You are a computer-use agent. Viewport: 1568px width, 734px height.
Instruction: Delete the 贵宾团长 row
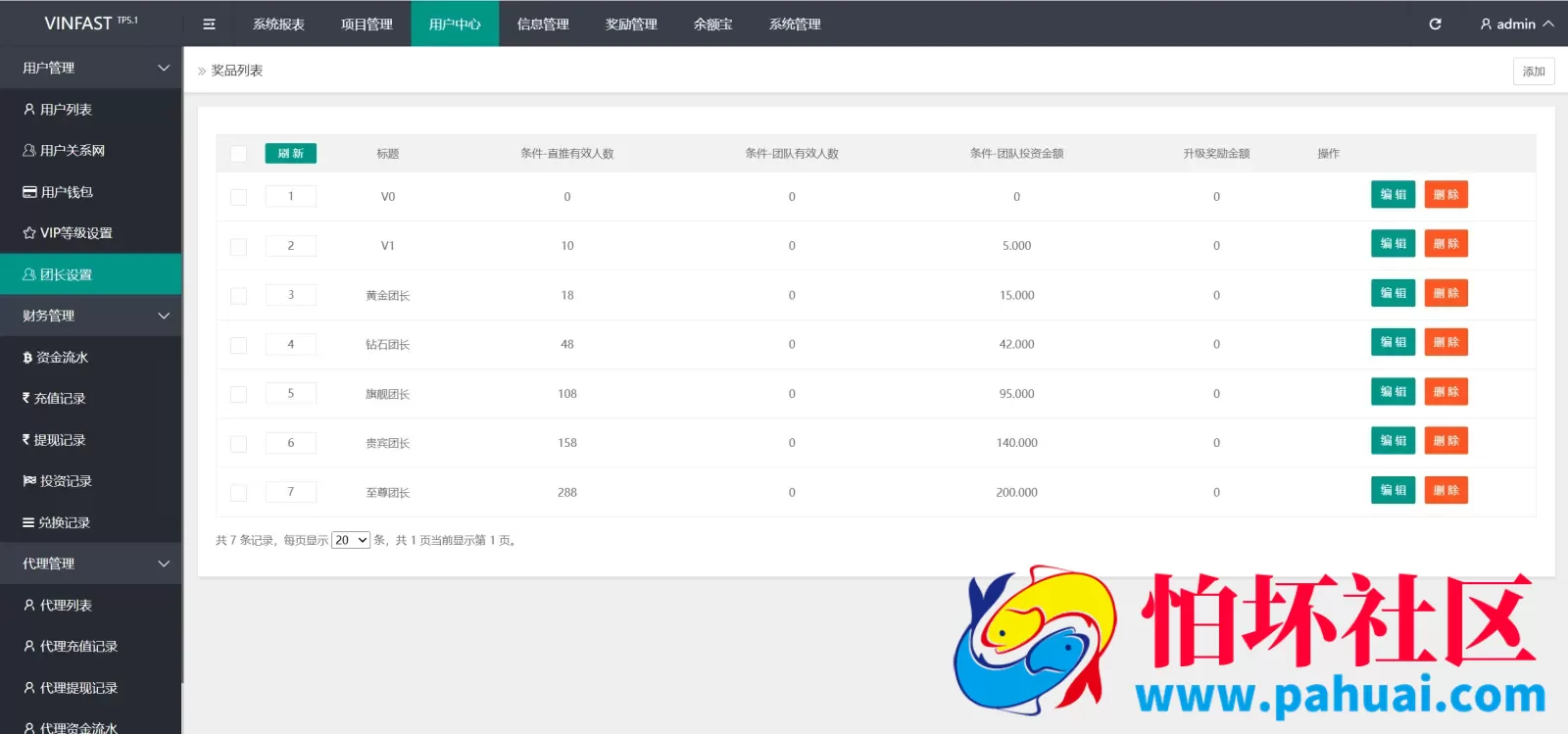pos(1445,441)
